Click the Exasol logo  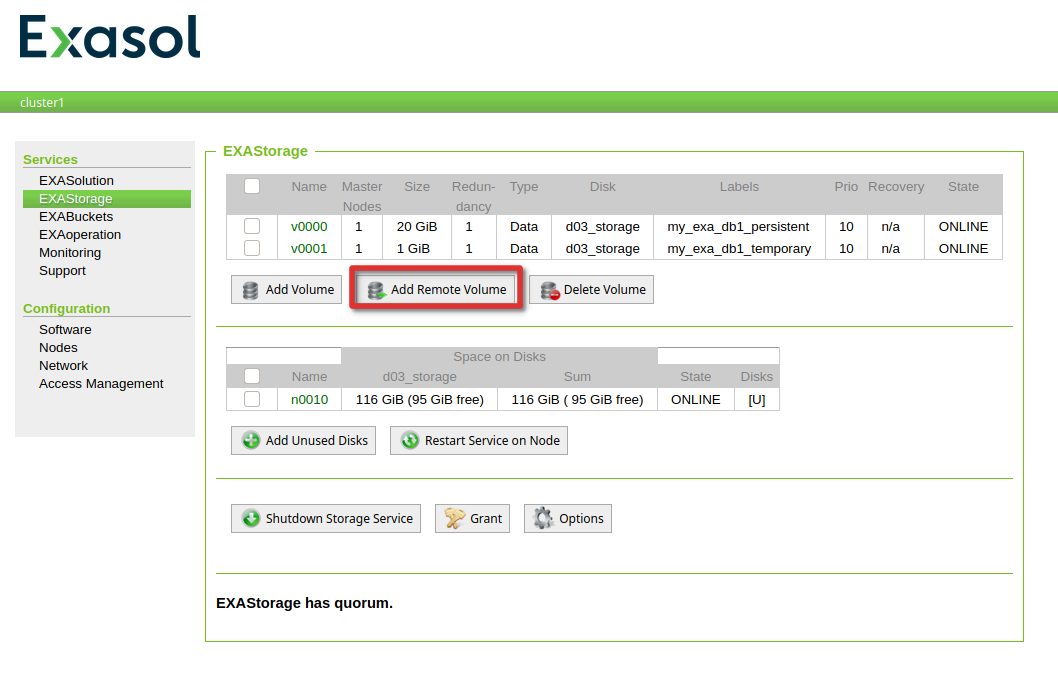[110, 37]
